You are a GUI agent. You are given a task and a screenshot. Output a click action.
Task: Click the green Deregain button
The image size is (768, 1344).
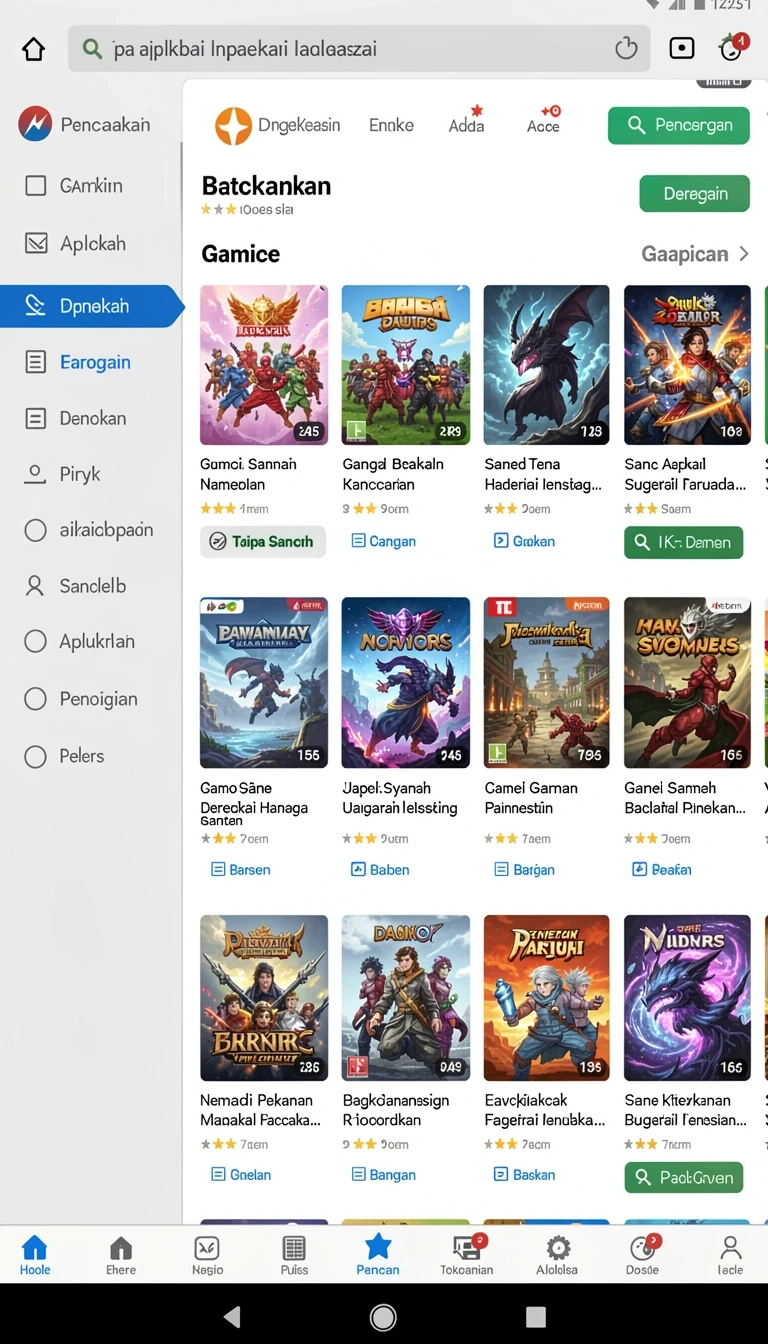click(x=695, y=193)
